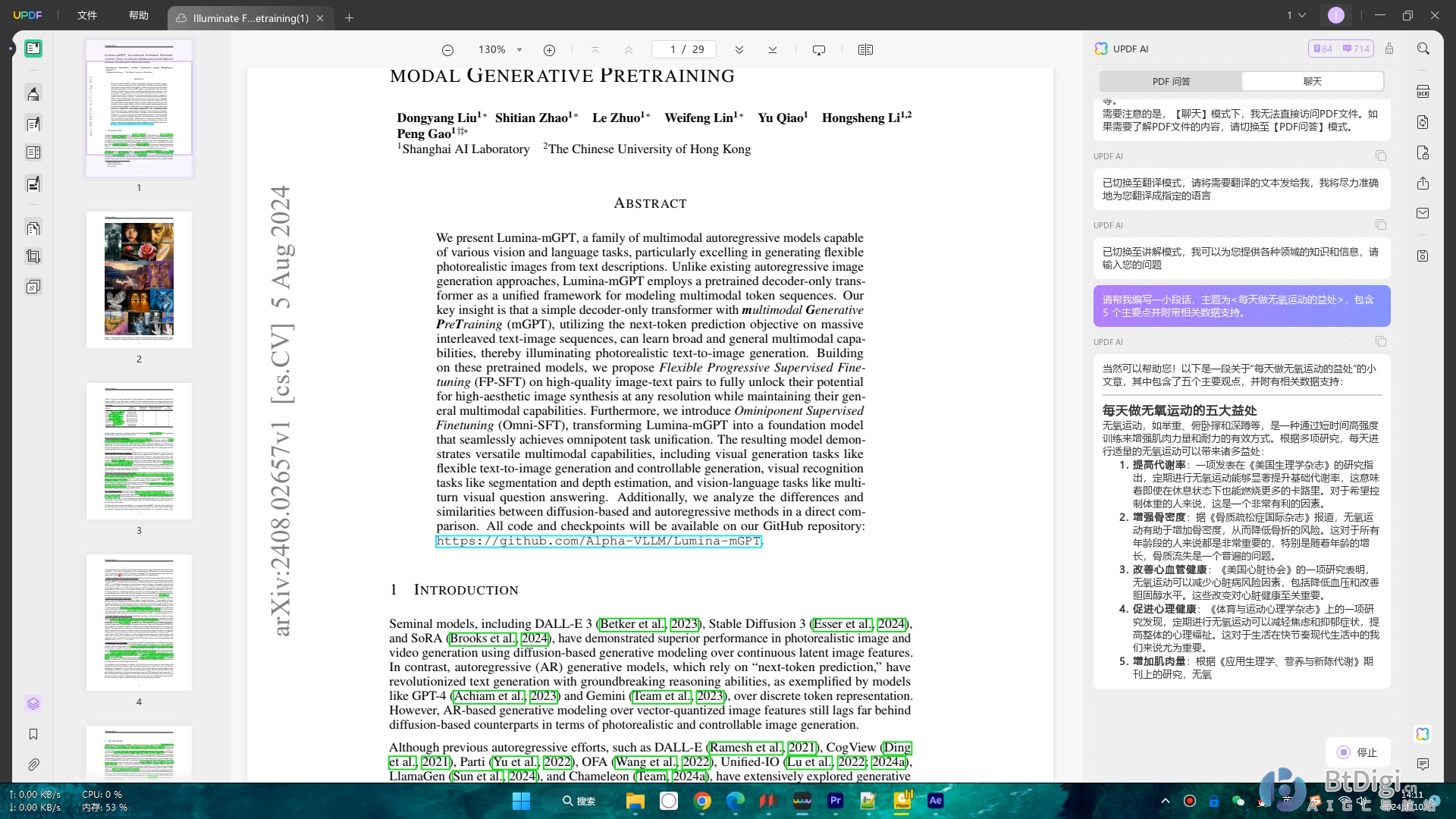Screen dimensions: 1456x819
Task: Follow the Brooks et al. citation link
Action: click(x=482, y=639)
